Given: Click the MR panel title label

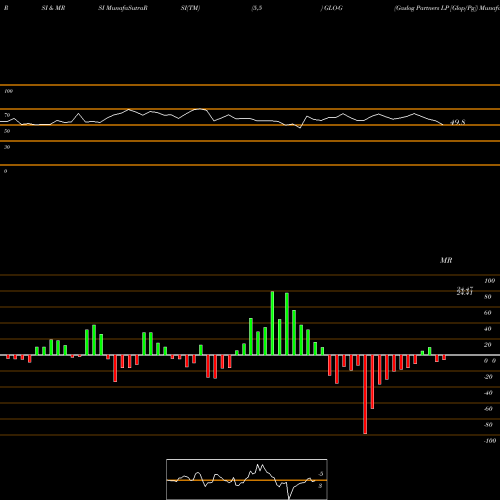Looking at the screenshot, I should (446, 260).
